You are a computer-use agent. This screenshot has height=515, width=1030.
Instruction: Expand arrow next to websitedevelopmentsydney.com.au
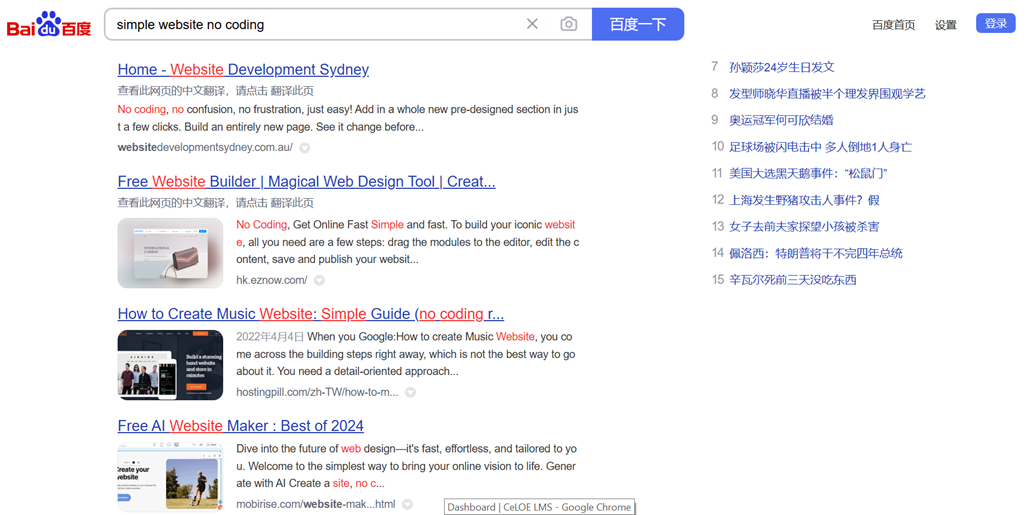[x=304, y=148]
